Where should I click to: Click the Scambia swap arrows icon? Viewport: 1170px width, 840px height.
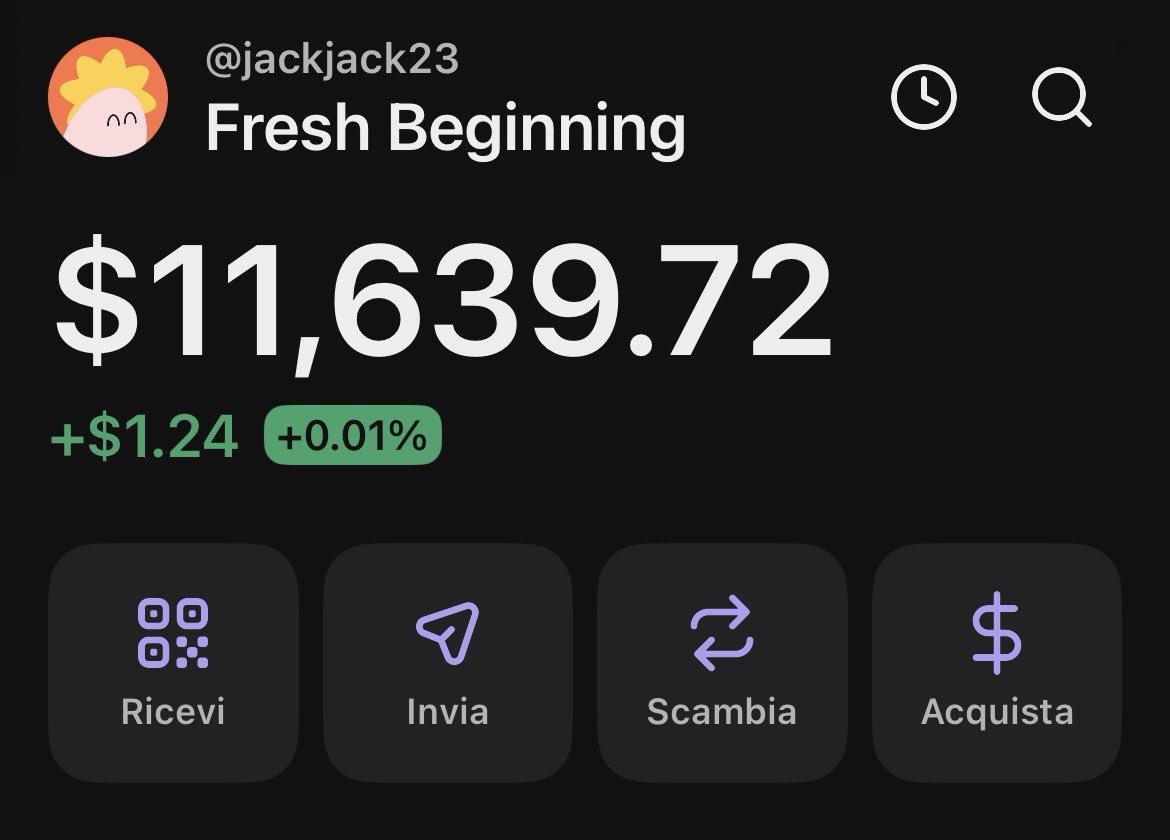[x=721, y=633]
